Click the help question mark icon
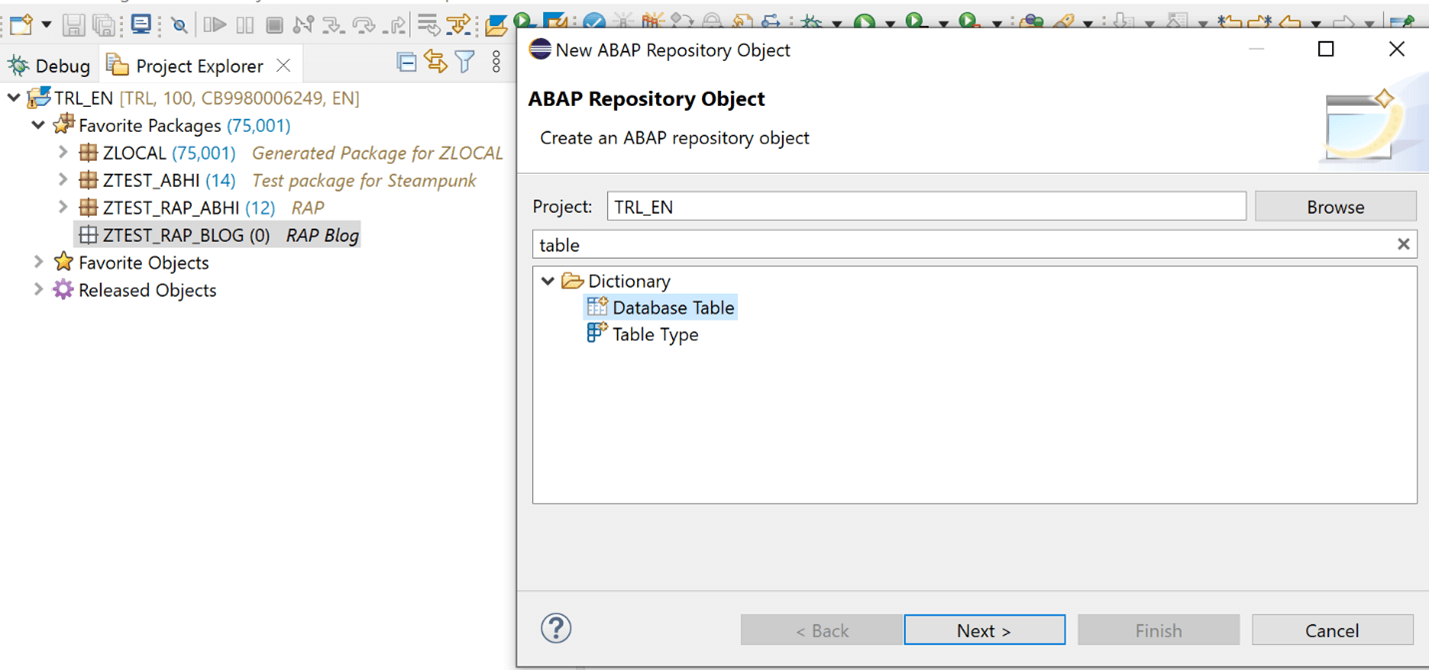The image size is (1429, 670). pyautogui.click(x=556, y=628)
